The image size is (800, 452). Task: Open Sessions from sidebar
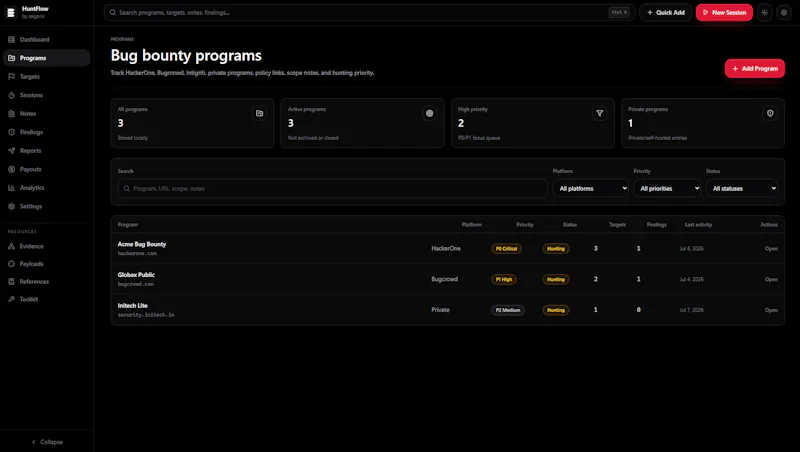pos(46,95)
